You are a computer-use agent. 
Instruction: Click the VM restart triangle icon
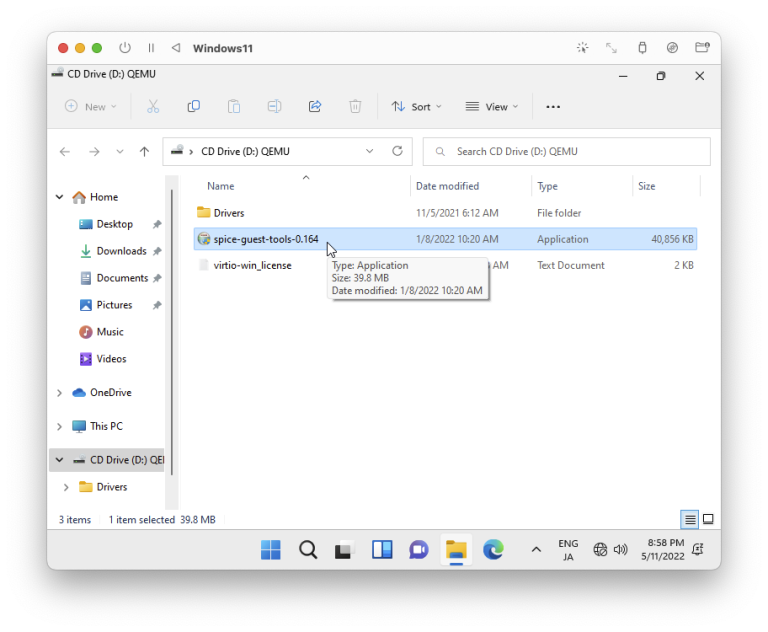point(176,48)
